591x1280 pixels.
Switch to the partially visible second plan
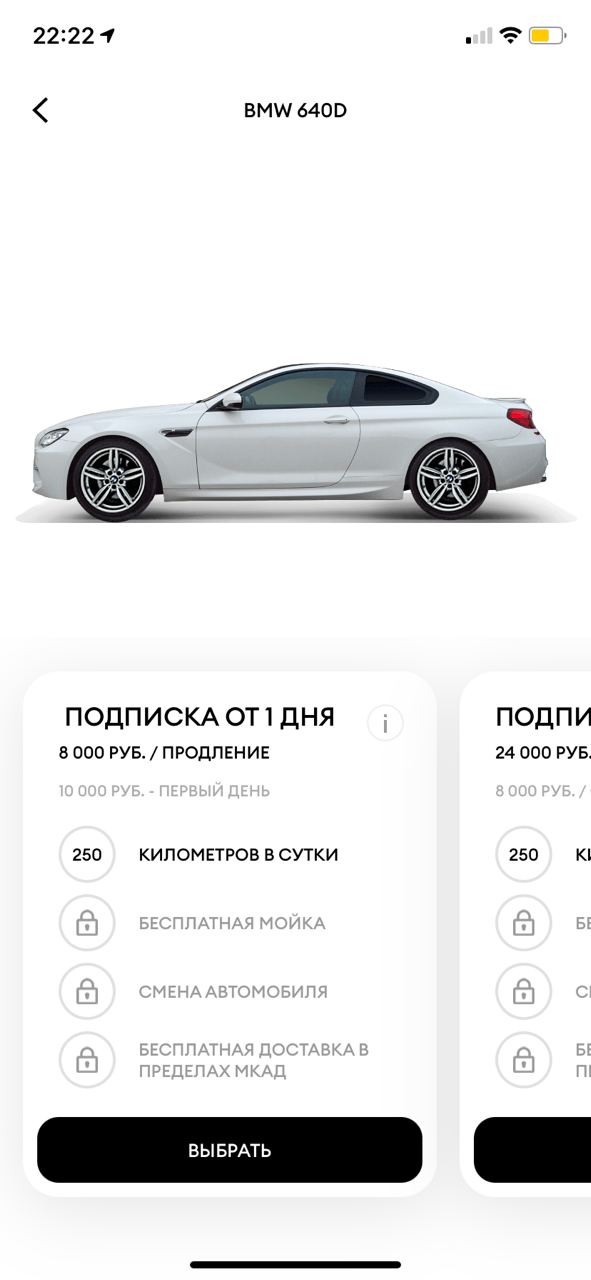(526, 934)
